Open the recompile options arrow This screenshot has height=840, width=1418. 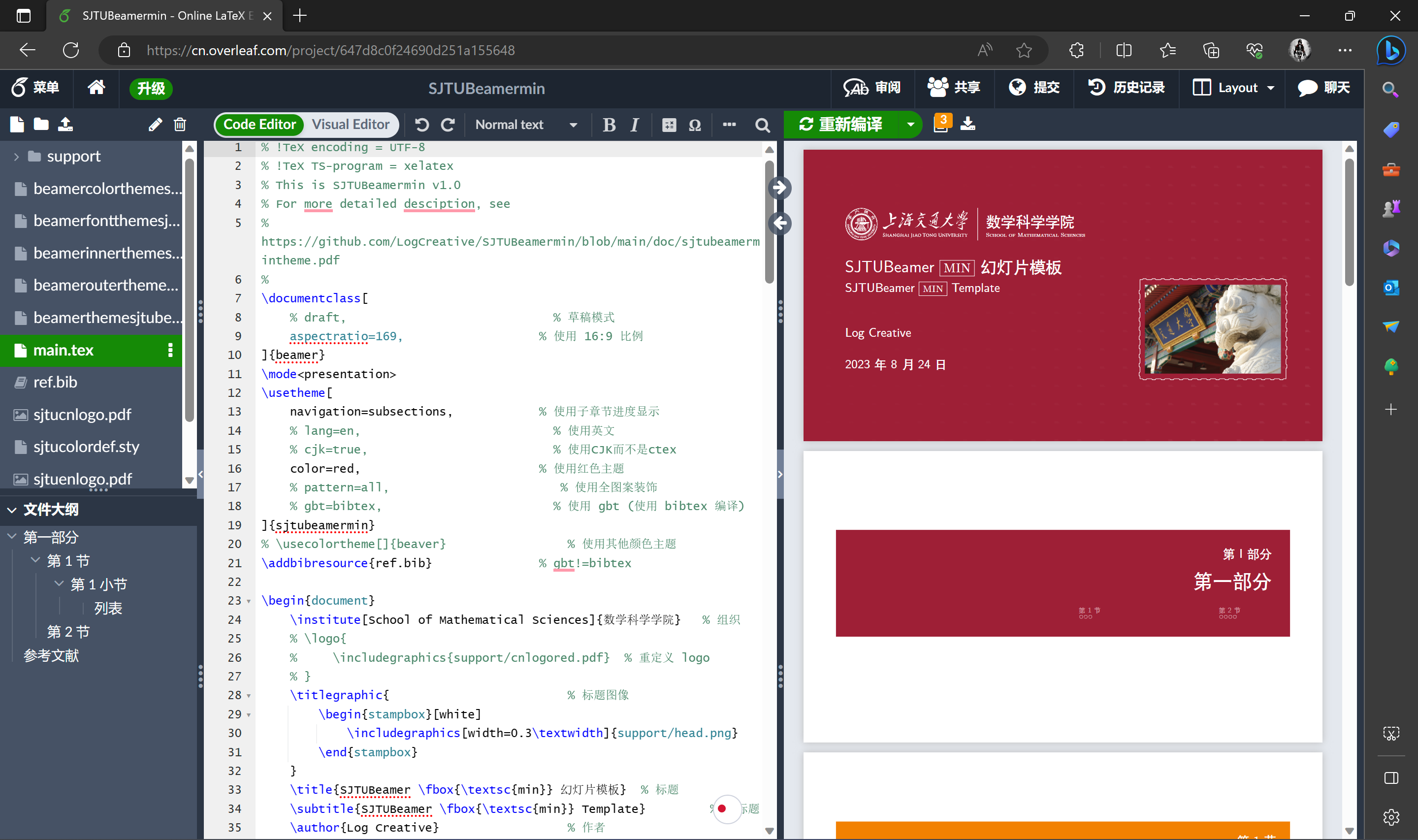tap(910, 125)
